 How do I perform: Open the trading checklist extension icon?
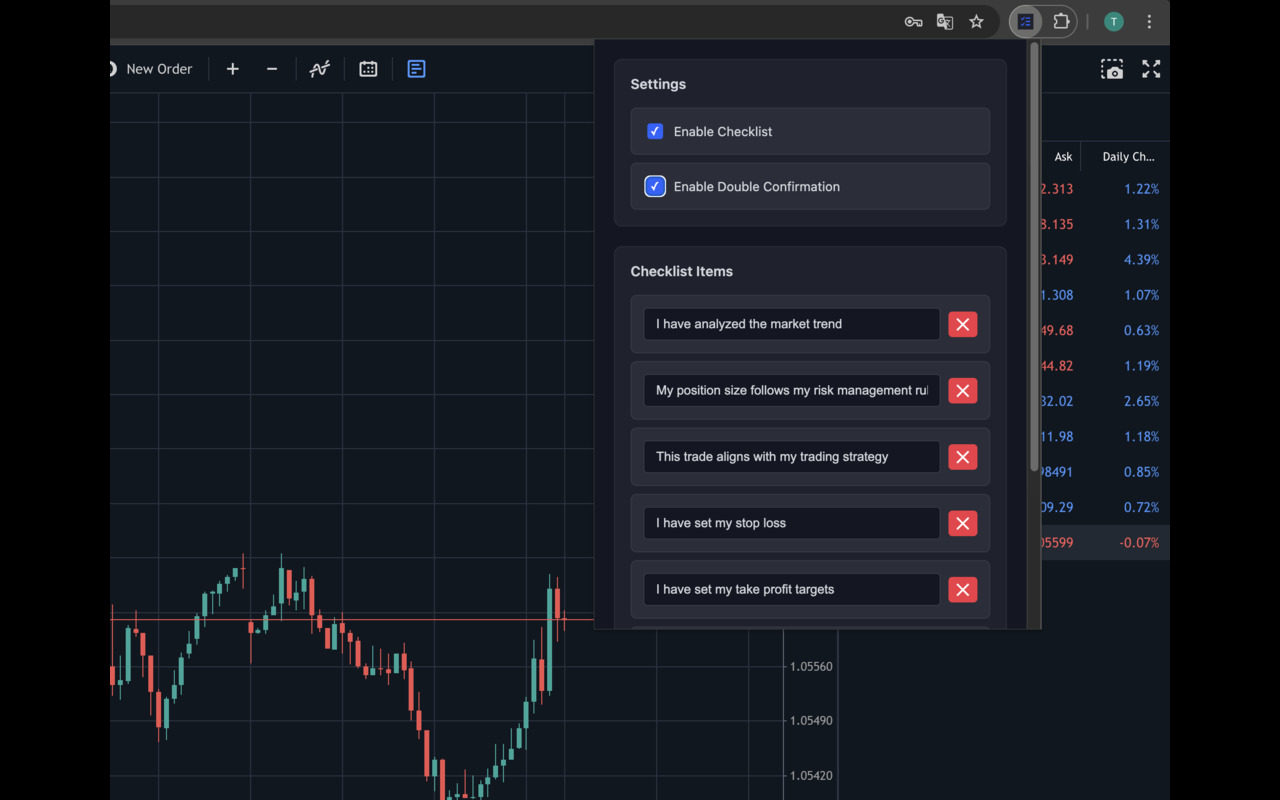(x=1024, y=21)
